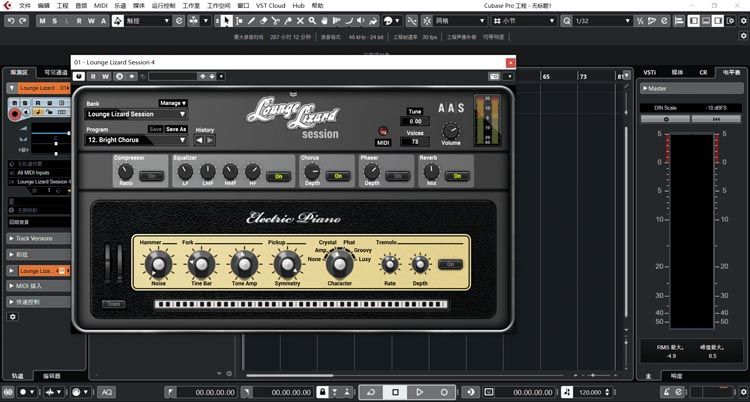This screenshot has height=402, width=750.
Task: Open the Manage dropdown menu
Action: point(173,103)
